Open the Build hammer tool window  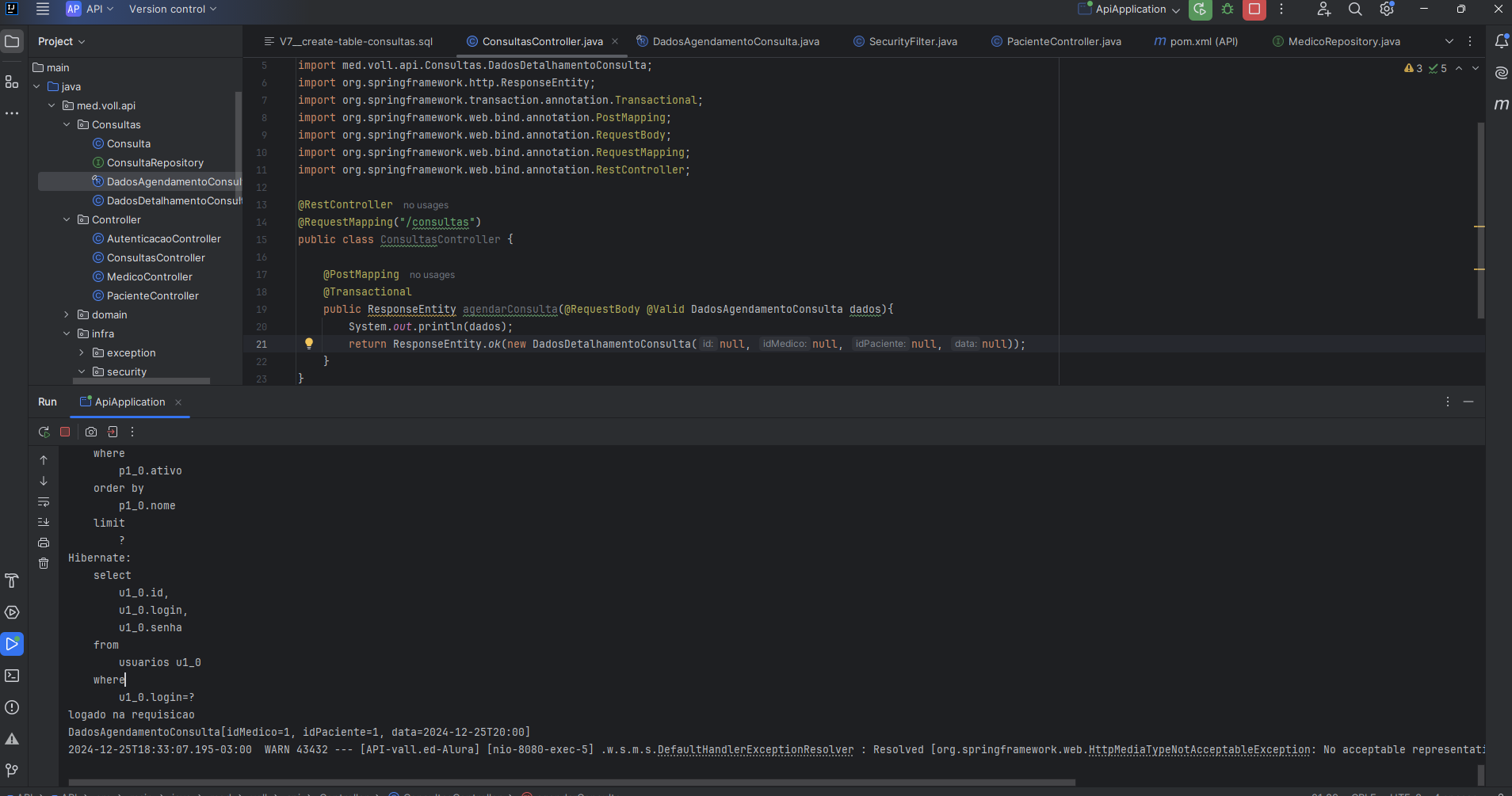(x=12, y=581)
